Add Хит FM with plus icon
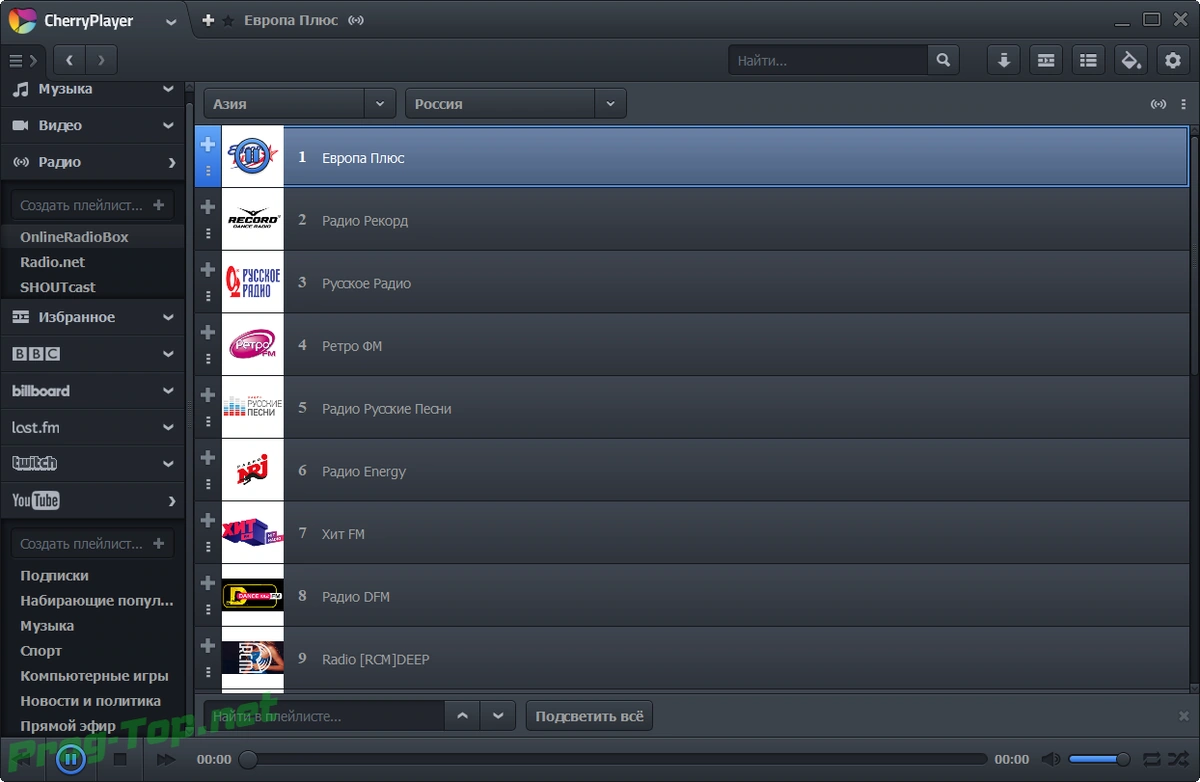The width and height of the screenshot is (1200, 782). (x=208, y=520)
